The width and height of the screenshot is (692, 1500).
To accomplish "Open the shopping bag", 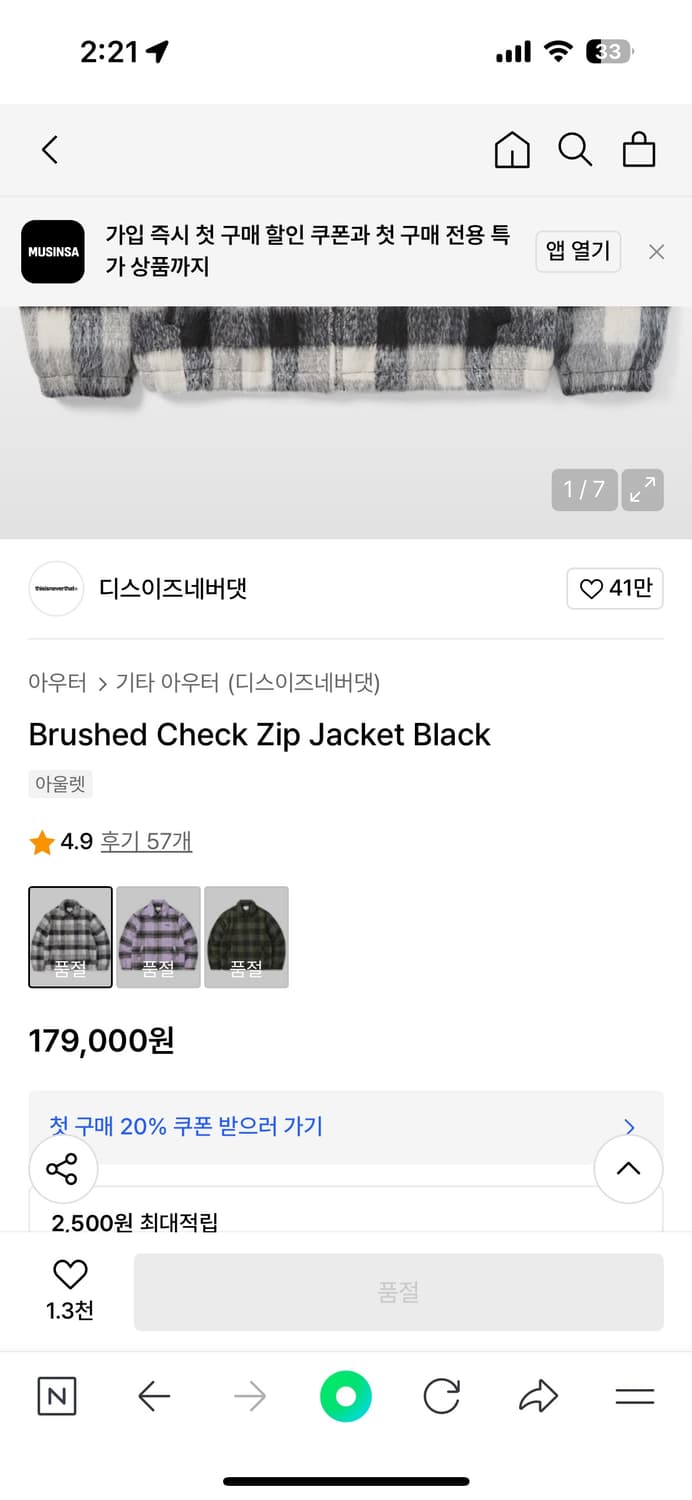I will coord(639,149).
